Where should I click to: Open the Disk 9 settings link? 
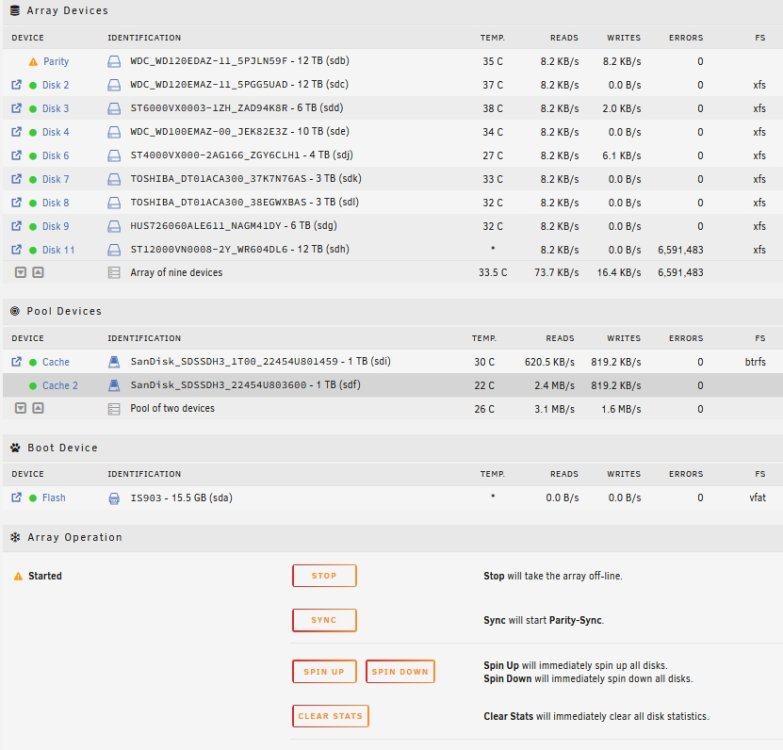[55, 226]
